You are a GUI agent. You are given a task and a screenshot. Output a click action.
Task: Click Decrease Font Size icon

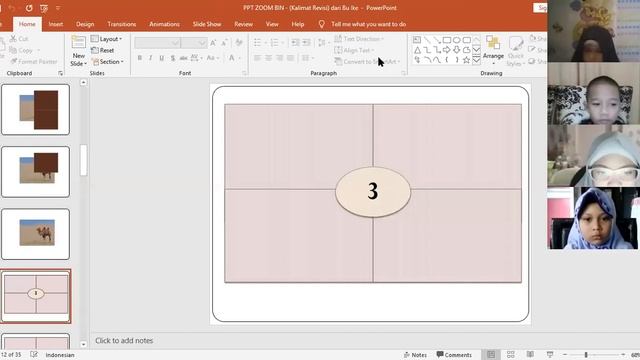pos(224,43)
